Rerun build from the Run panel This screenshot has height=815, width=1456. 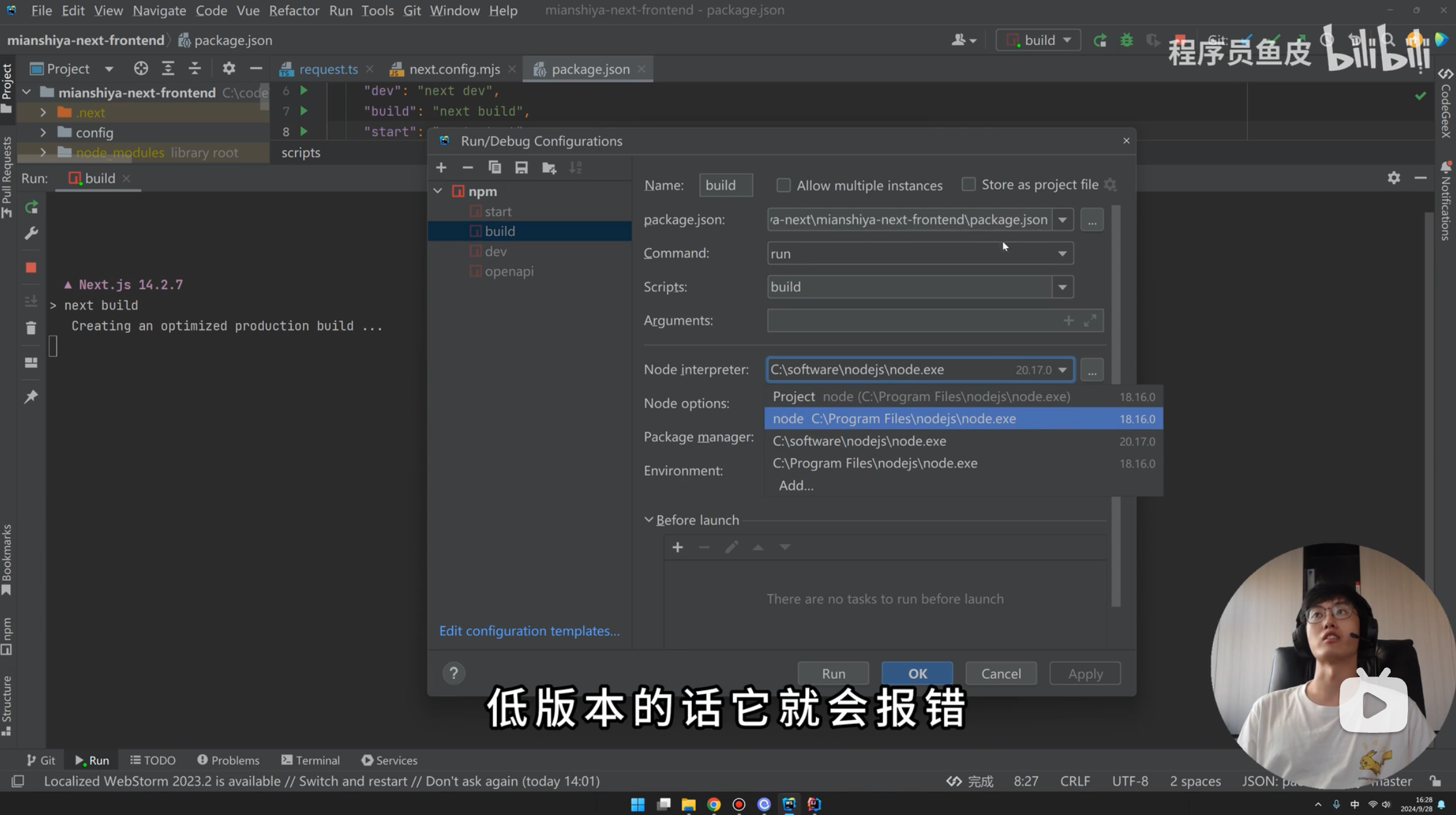click(x=31, y=208)
